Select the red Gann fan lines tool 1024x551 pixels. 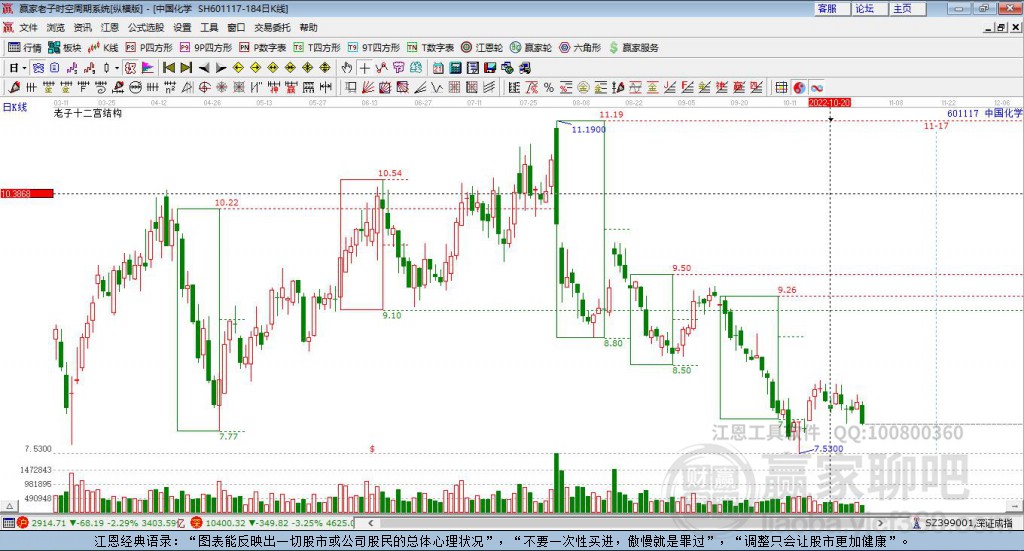[x=368, y=87]
